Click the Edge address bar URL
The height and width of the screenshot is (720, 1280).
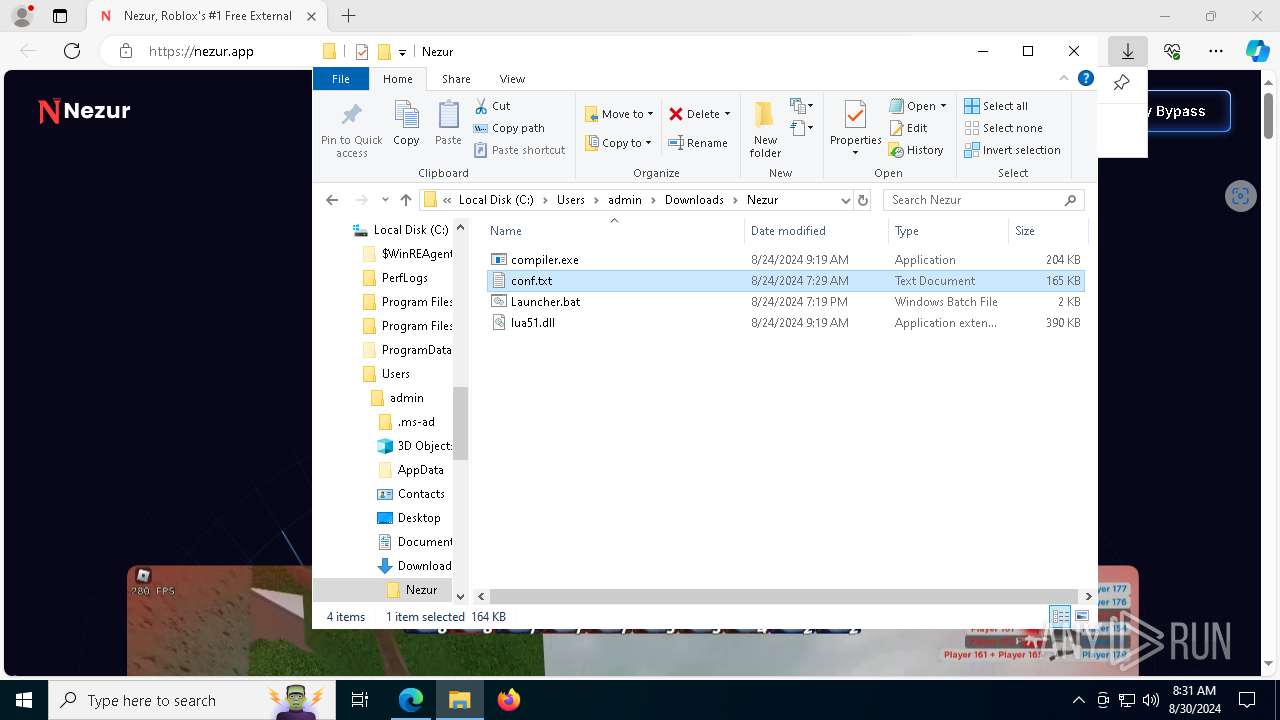tap(201, 51)
